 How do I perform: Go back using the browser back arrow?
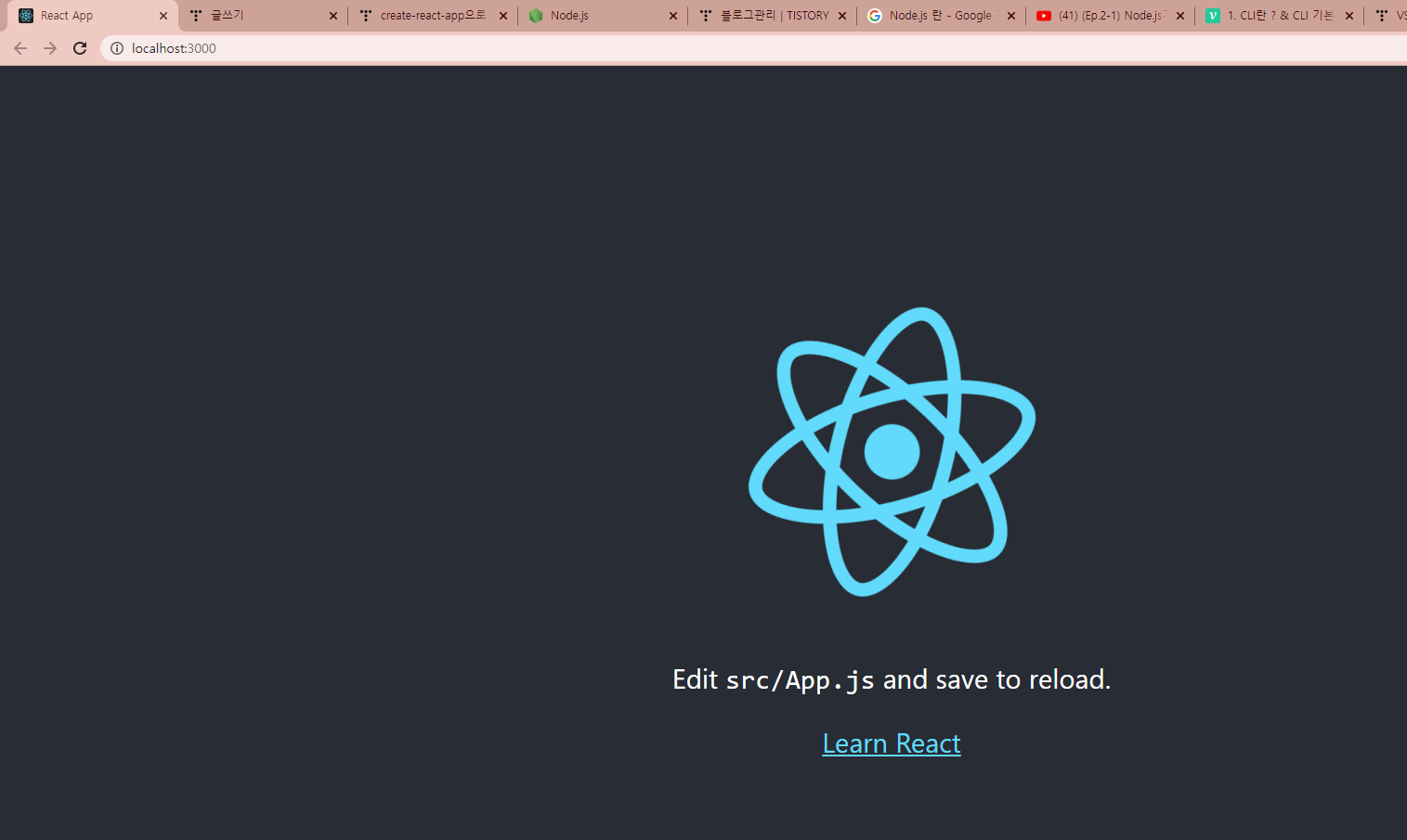click(20, 48)
